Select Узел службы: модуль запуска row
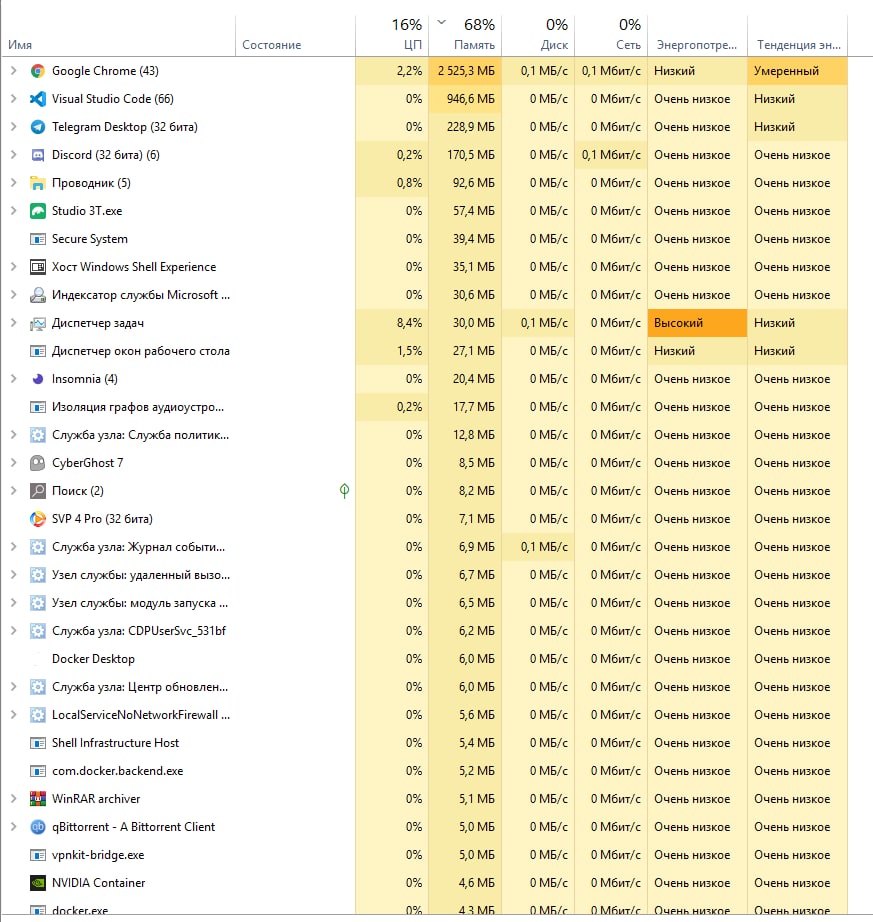Image resolution: width=873 pixels, height=922 pixels. (x=424, y=603)
